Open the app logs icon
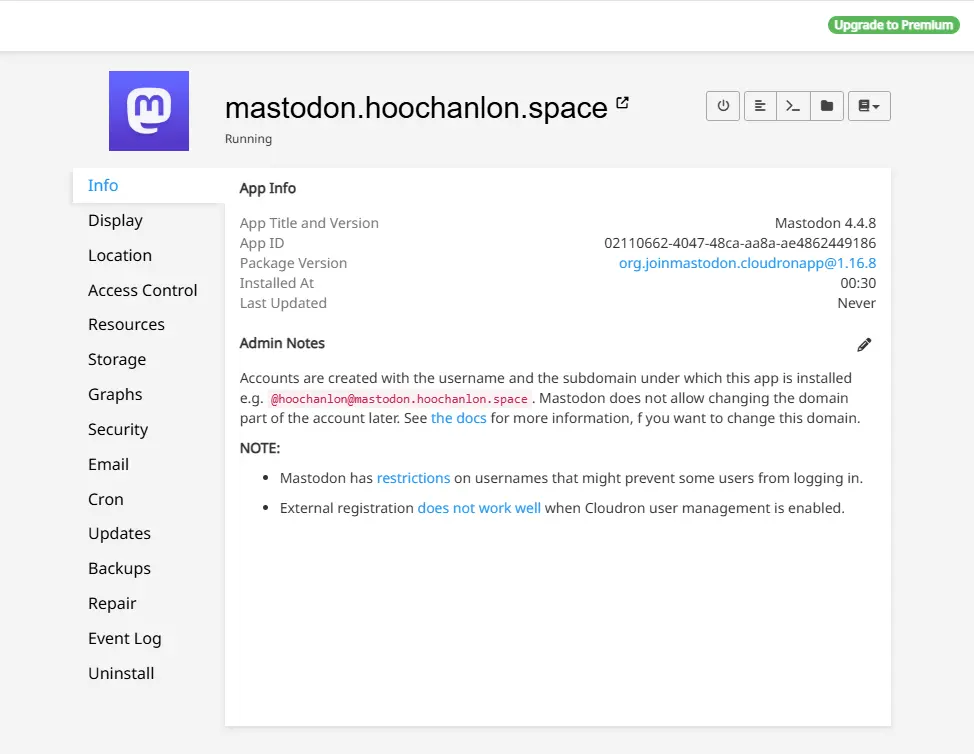 point(760,106)
